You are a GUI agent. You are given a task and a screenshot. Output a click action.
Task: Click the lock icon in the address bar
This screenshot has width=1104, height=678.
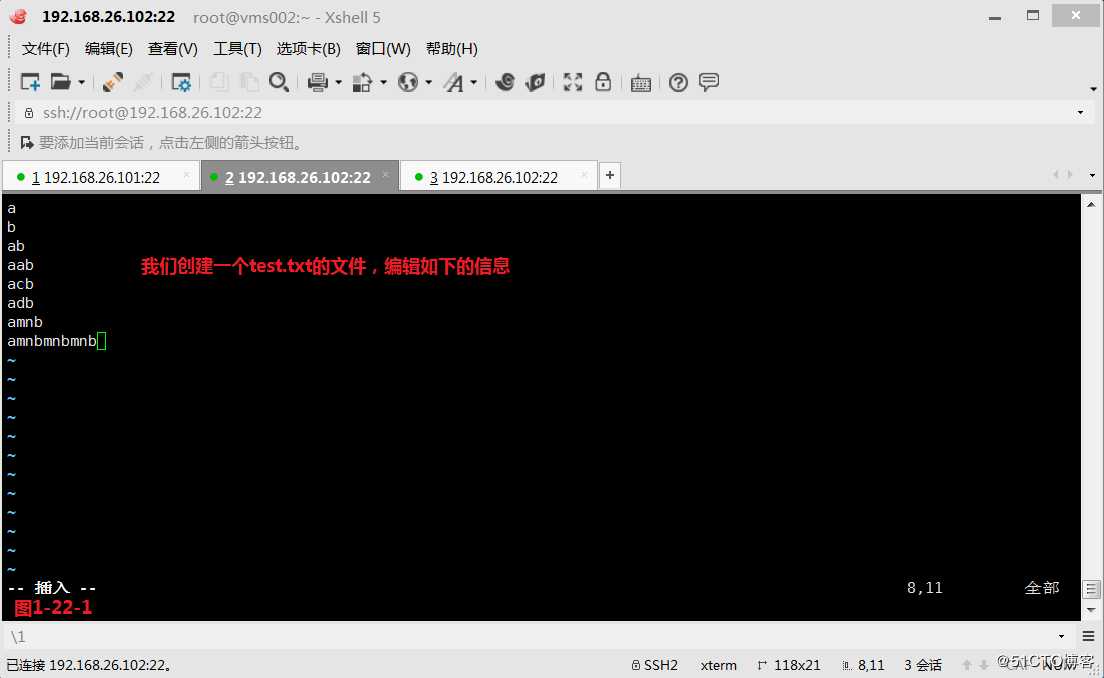click(x=29, y=113)
